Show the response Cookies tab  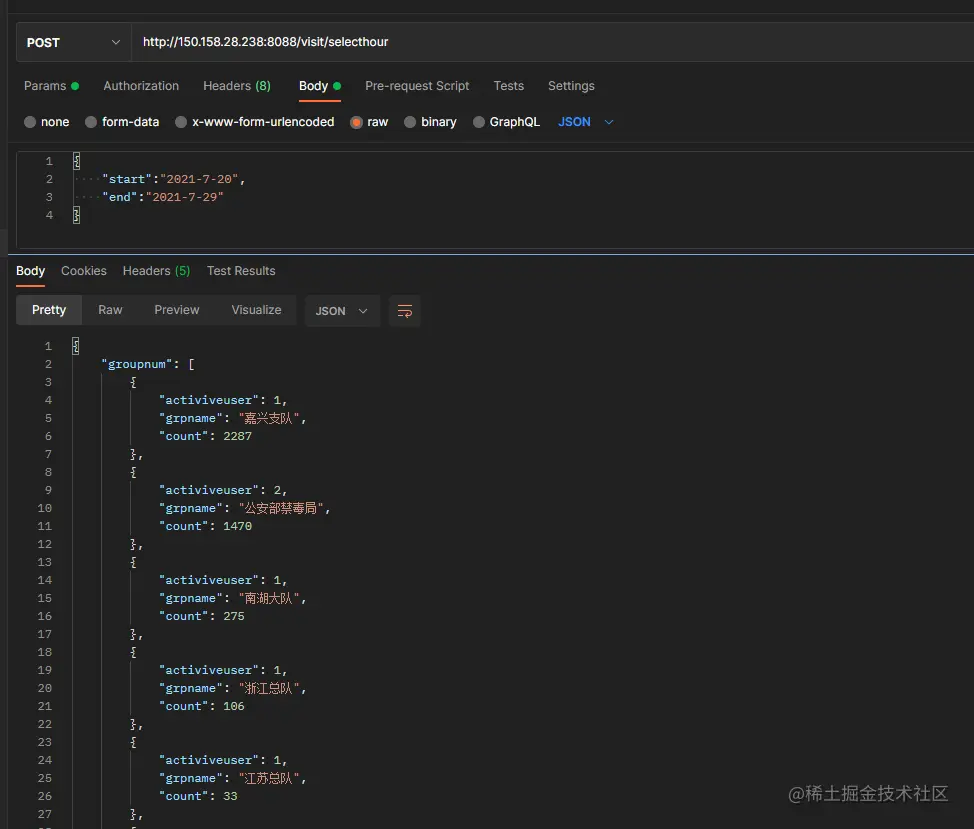(x=84, y=271)
